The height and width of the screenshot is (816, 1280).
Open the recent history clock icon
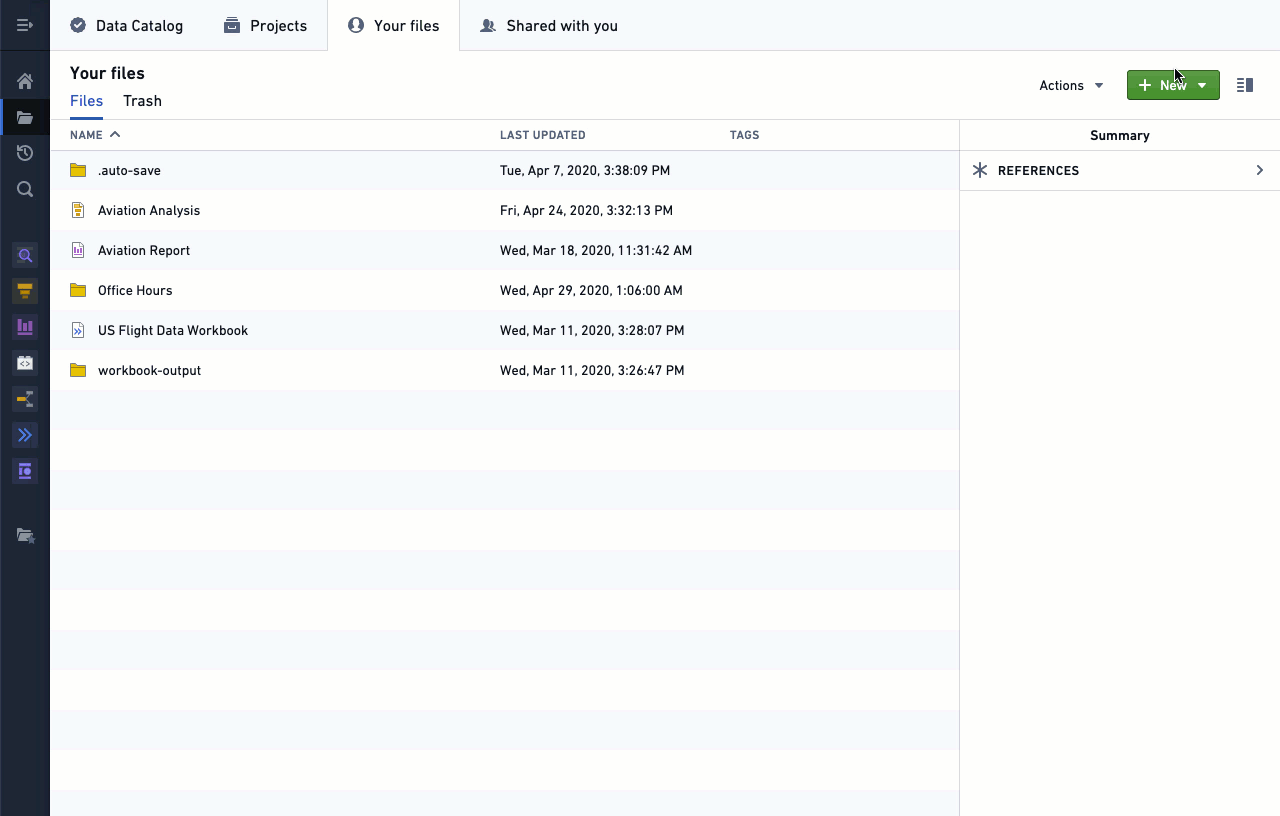tap(25, 153)
